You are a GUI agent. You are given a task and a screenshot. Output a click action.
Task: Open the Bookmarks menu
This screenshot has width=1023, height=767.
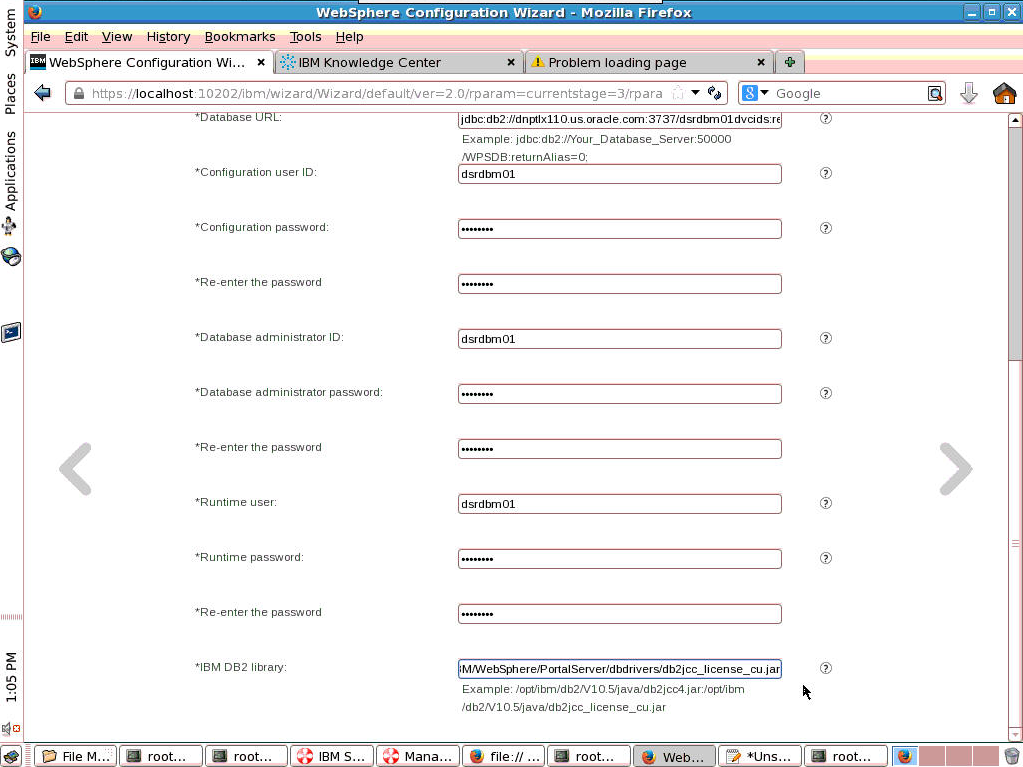(240, 37)
